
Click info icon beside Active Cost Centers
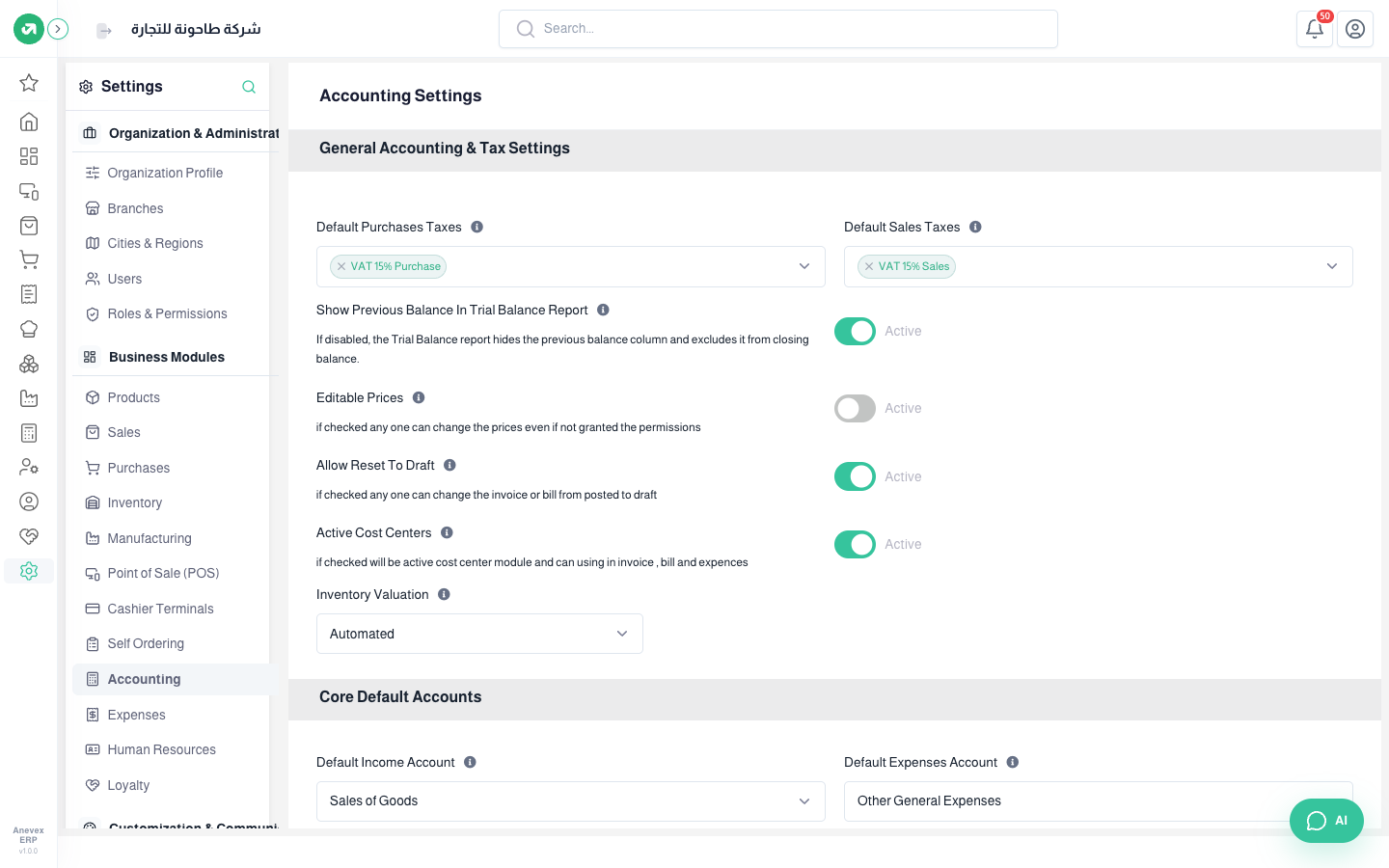pos(447,532)
